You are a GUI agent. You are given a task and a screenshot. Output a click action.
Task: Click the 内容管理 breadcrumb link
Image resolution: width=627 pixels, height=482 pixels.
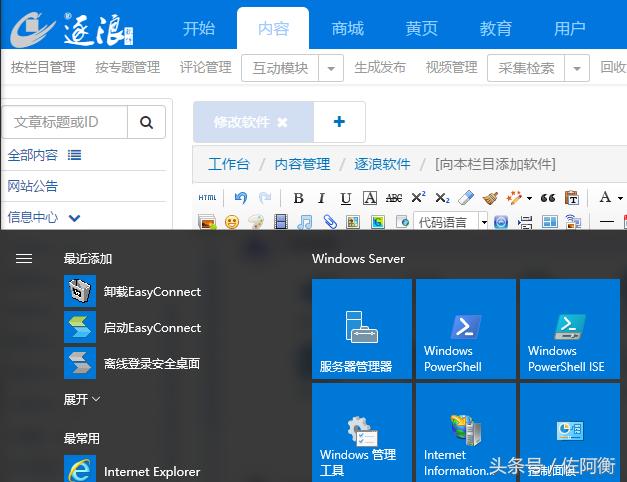(302, 164)
